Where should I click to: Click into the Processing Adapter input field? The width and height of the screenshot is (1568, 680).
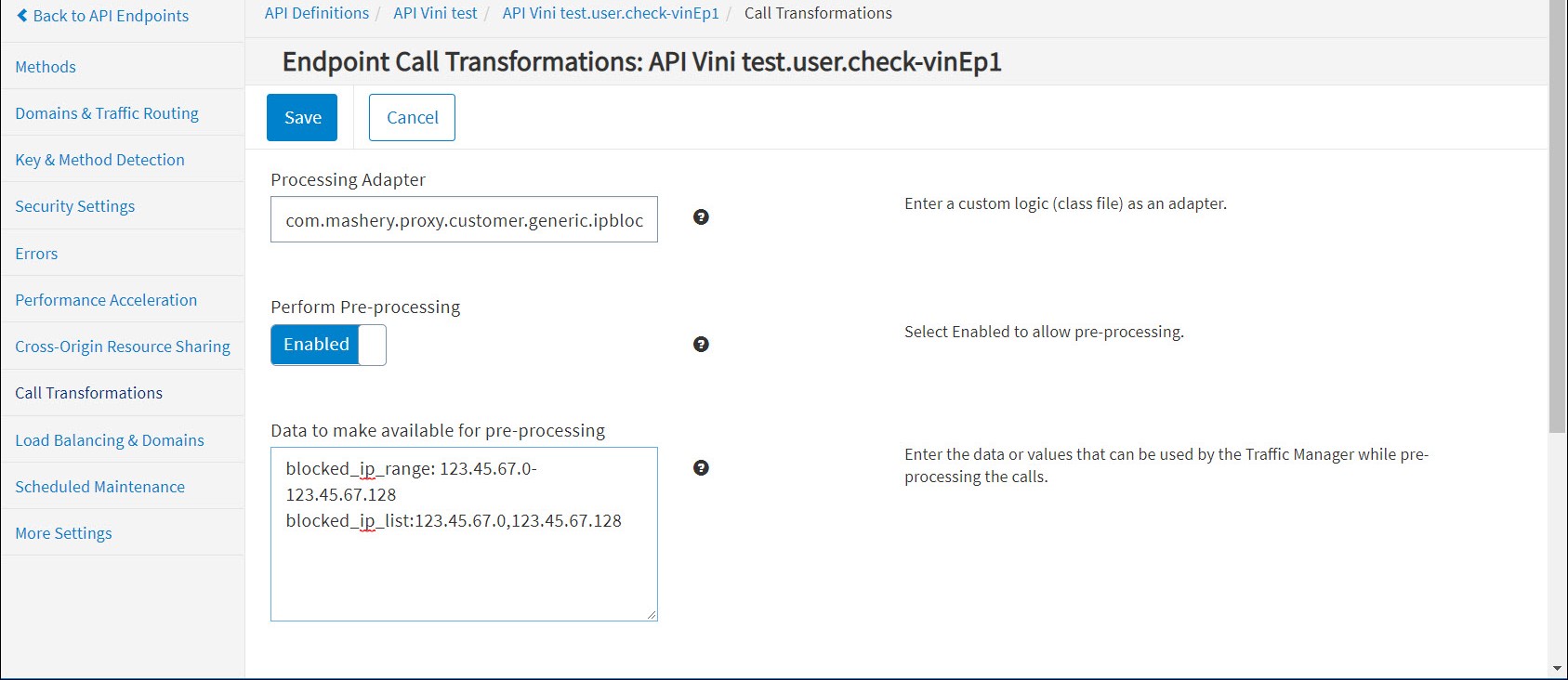point(464,220)
